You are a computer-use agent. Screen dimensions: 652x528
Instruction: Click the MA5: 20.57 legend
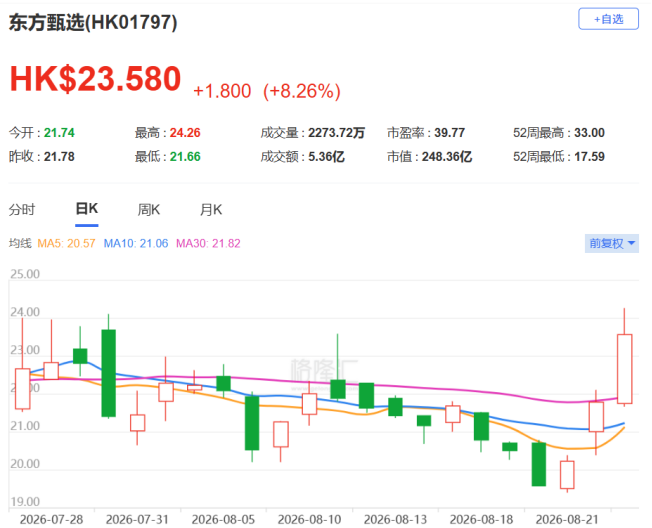coord(66,243)
